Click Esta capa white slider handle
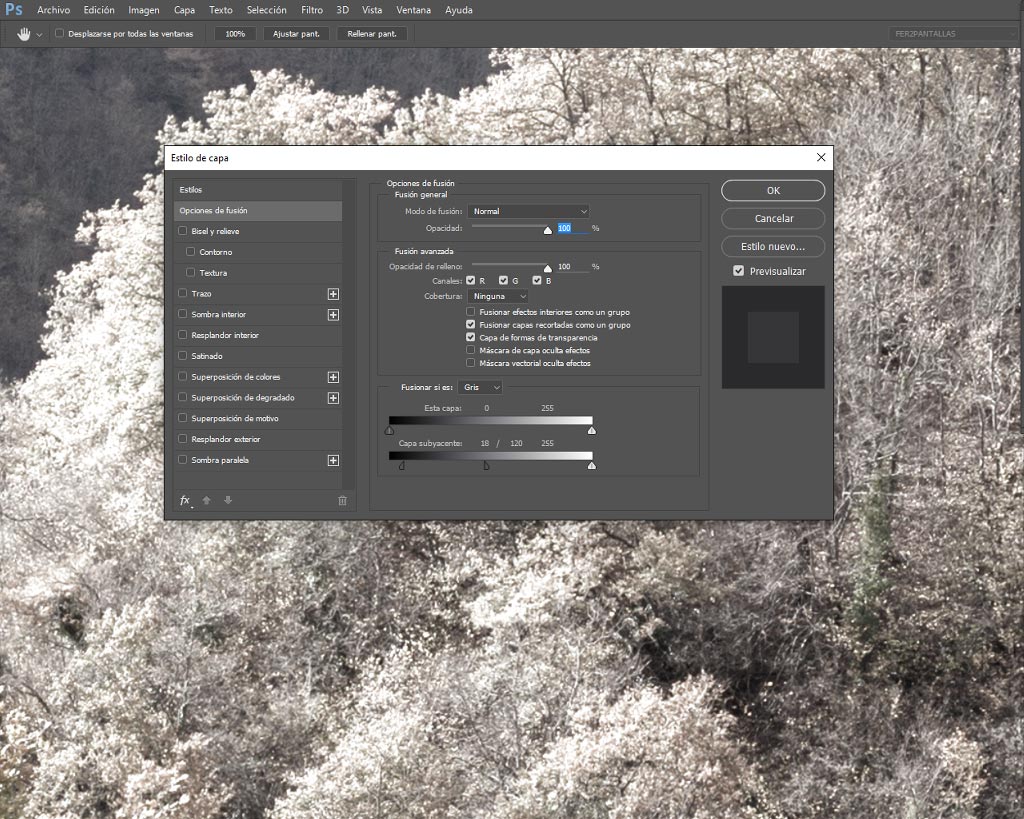Image resolution: width=1024 pixels, height=819 pixels. click(x=592, y=430)
